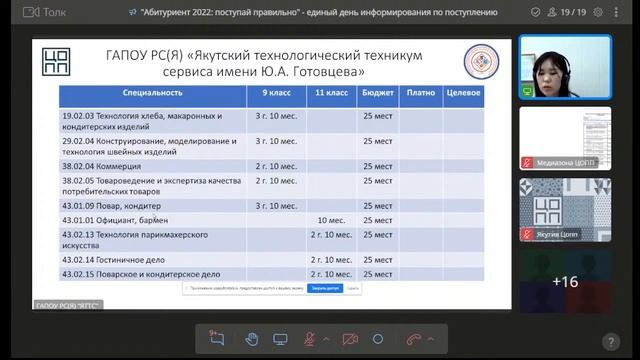Show the +16 additional participants
This screenshot has height=360, width=640.
coord(565,281)
